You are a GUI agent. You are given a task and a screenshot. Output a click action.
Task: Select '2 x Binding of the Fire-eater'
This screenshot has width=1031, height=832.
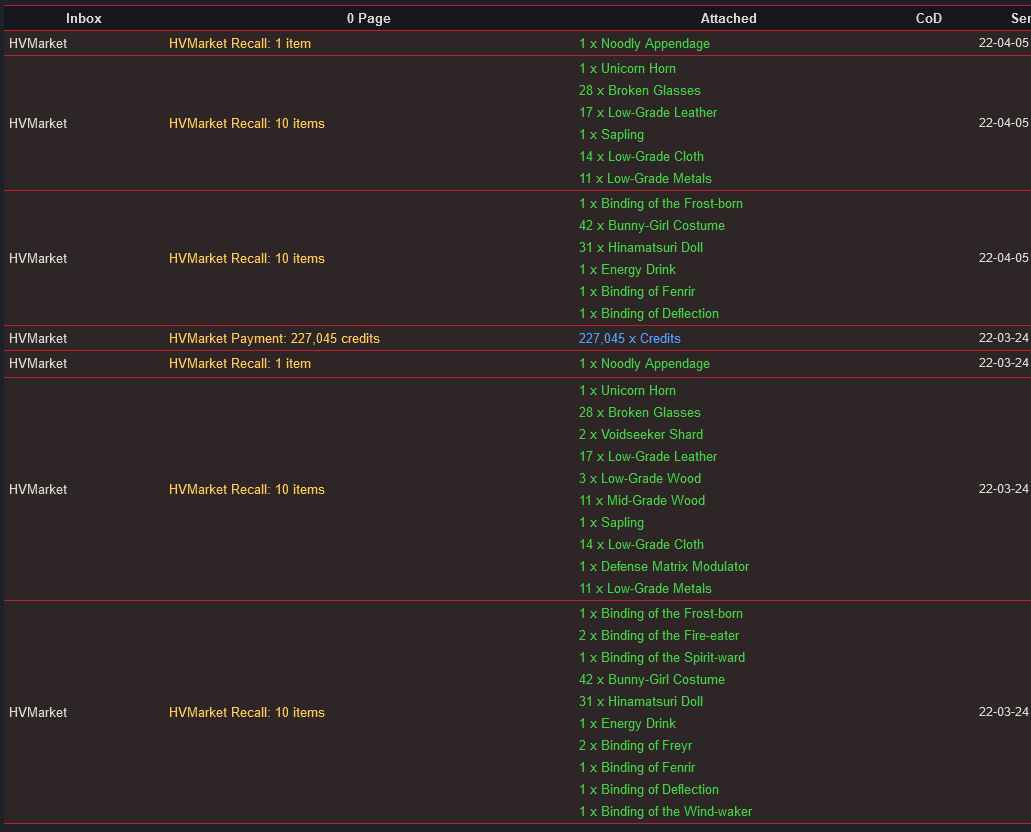click(x=659, y=635)
